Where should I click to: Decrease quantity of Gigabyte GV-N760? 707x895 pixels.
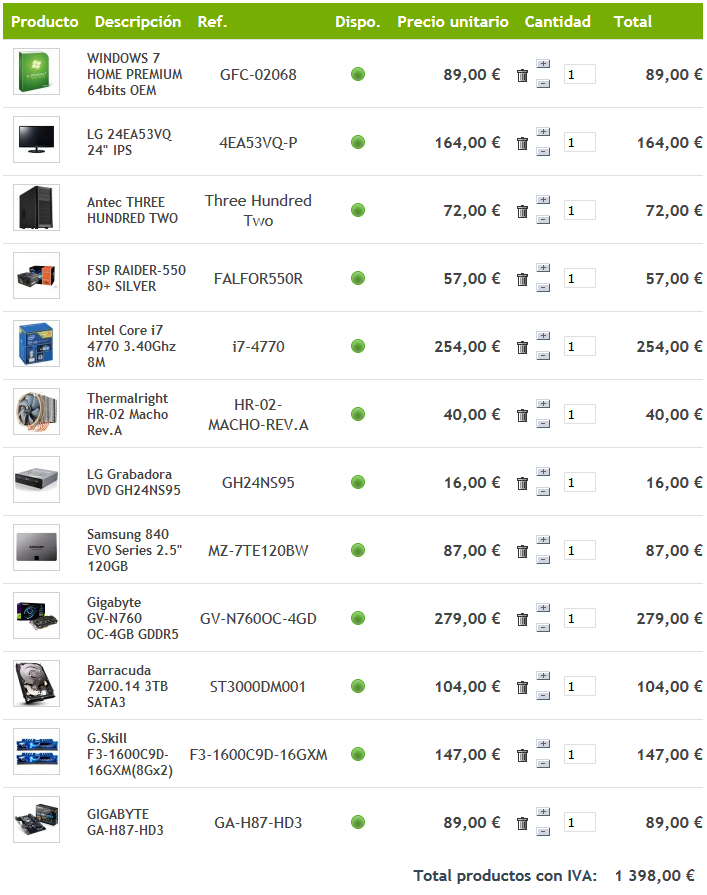[543, 627]
